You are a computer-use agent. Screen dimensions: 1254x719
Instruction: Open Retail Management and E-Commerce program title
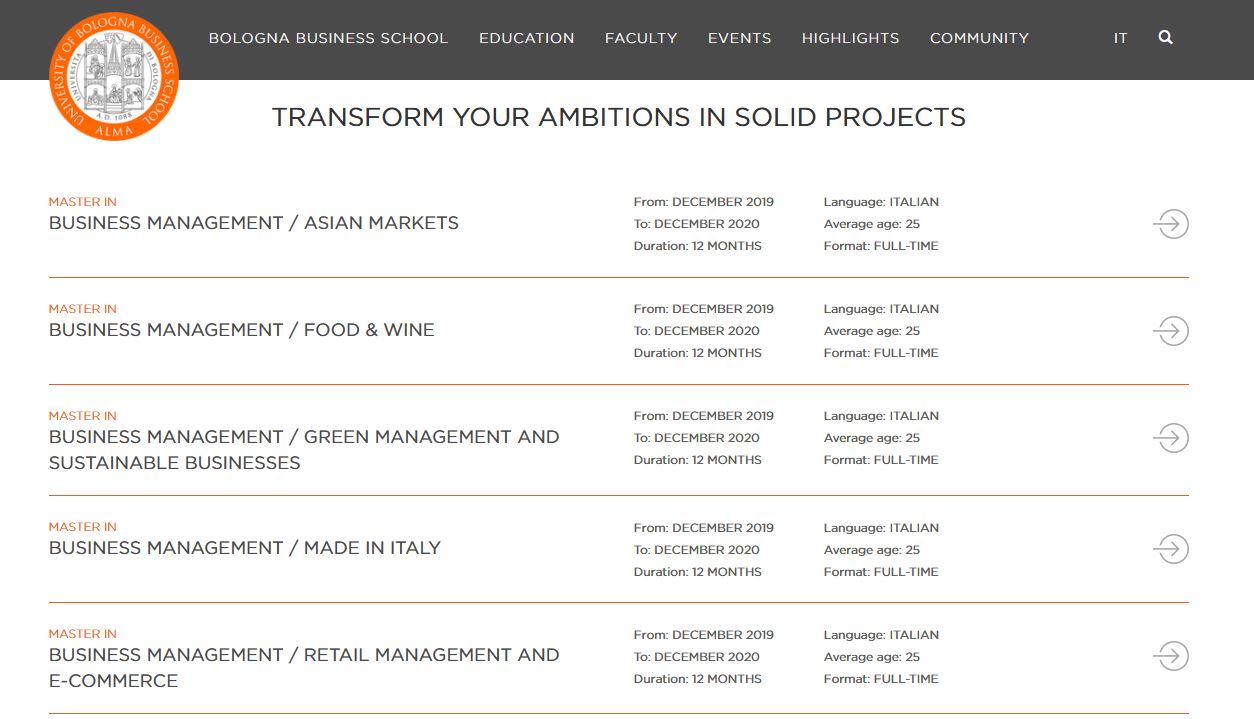point(304,668)
